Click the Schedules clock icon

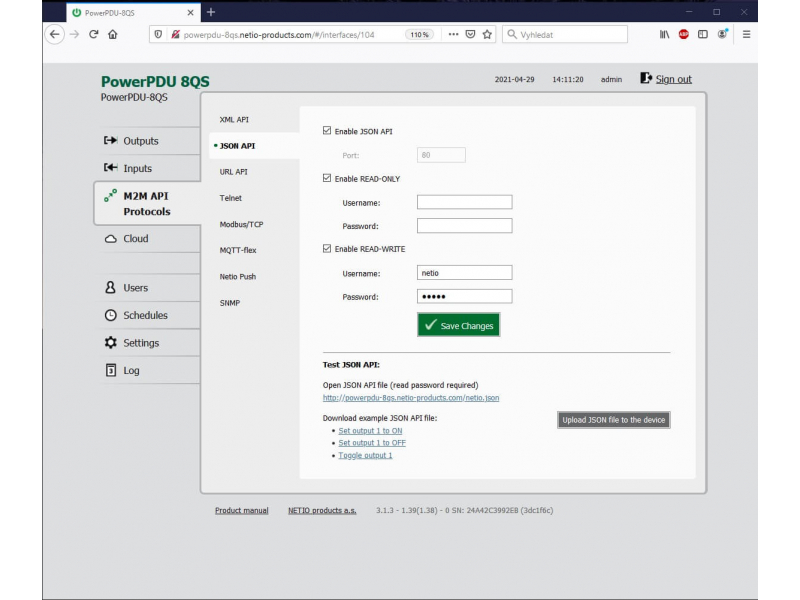(x=111, y=315)
